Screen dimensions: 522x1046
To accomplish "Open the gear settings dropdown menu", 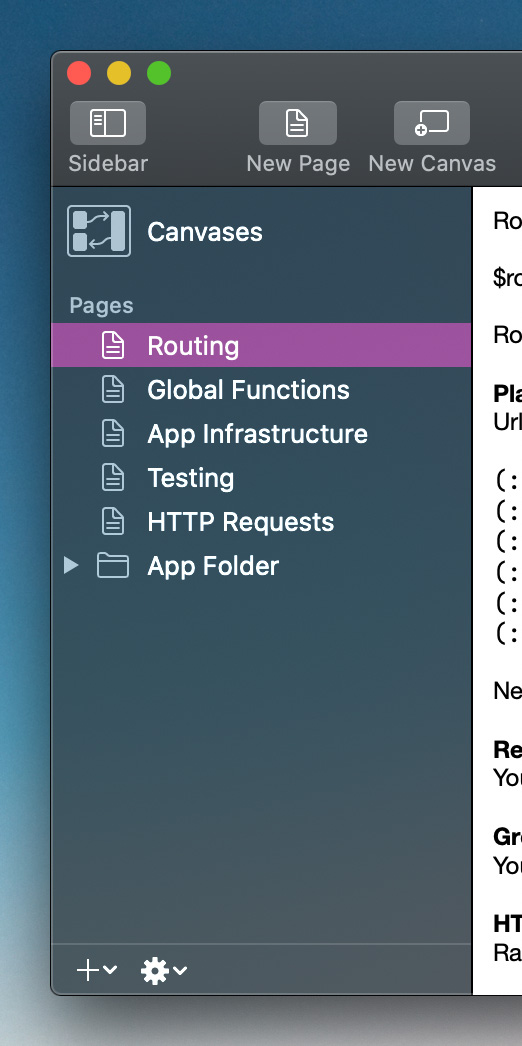I will (164, 971).
